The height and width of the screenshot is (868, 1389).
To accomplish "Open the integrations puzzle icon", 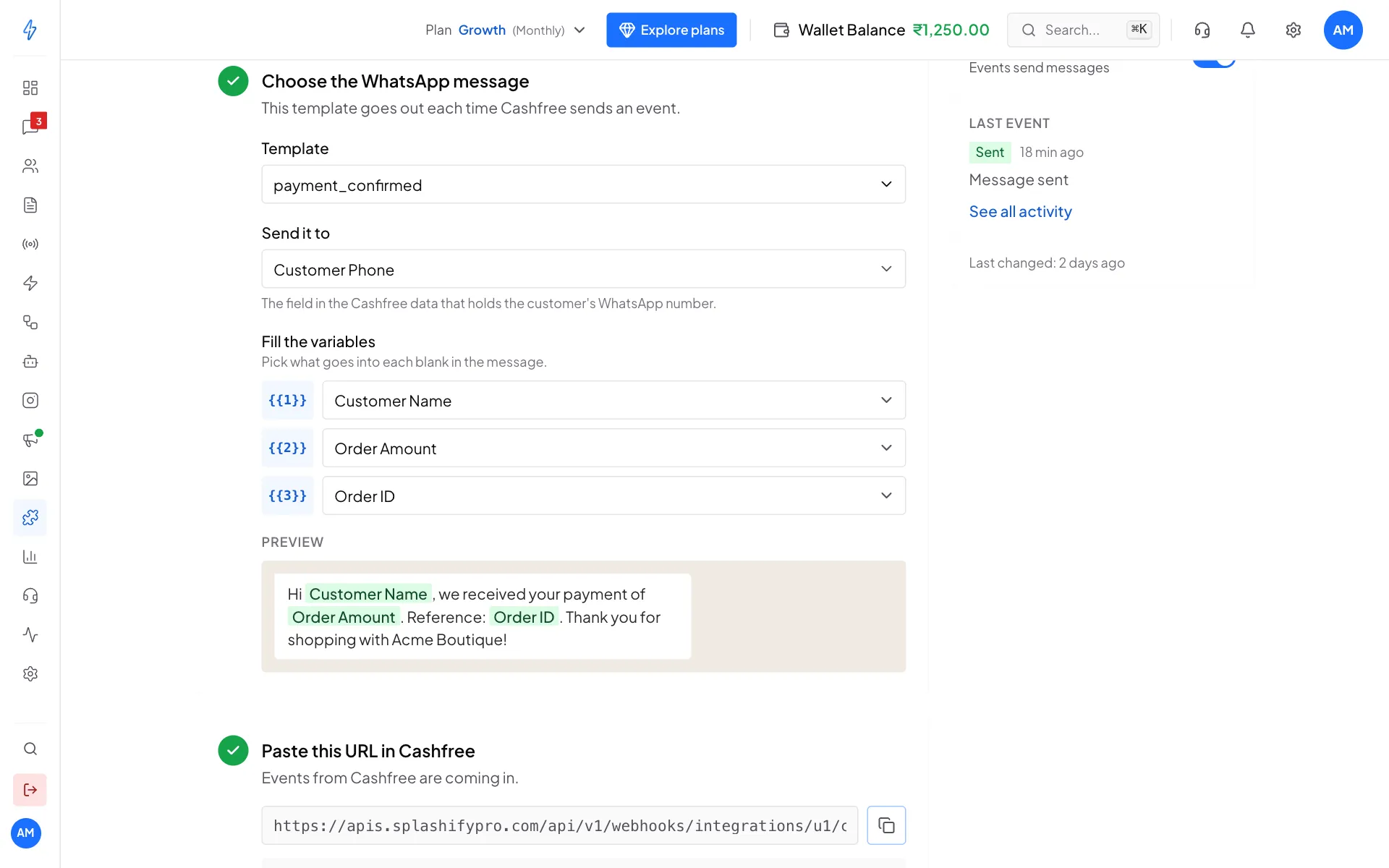I will click(30, 518).
